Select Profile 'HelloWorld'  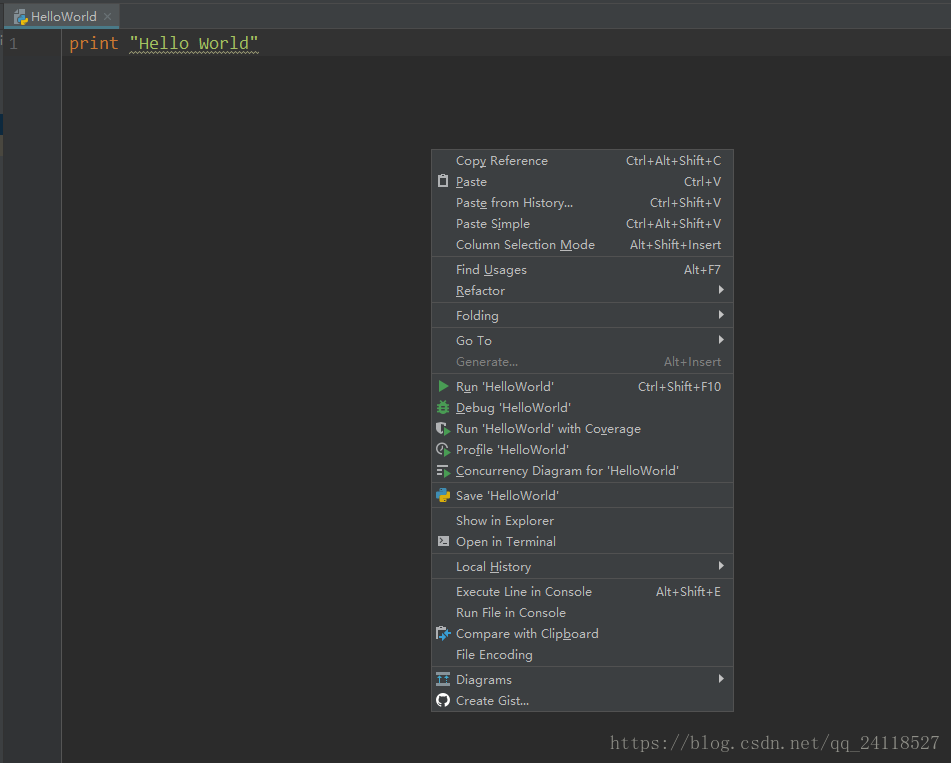click(582, 449)
